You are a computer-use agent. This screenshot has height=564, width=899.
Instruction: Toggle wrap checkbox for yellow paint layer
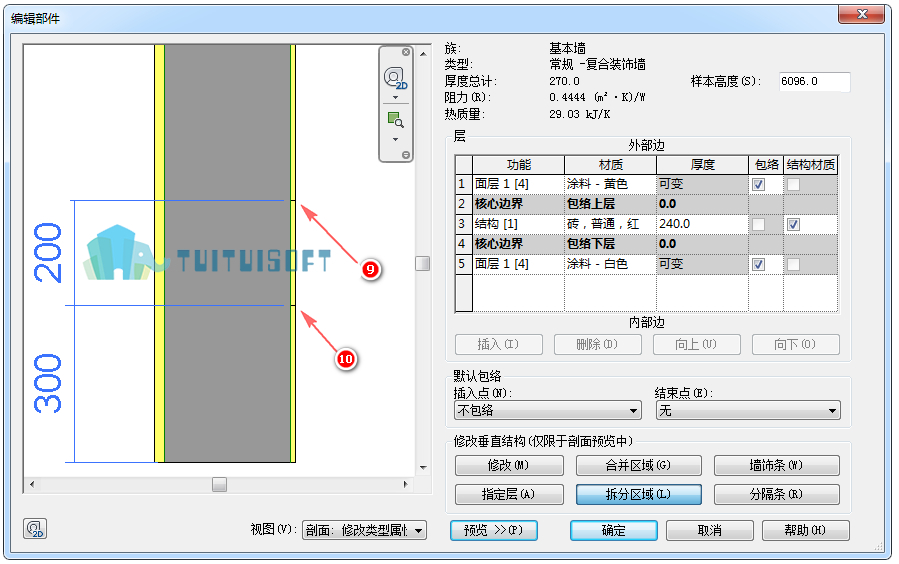(x=759, y=185)
